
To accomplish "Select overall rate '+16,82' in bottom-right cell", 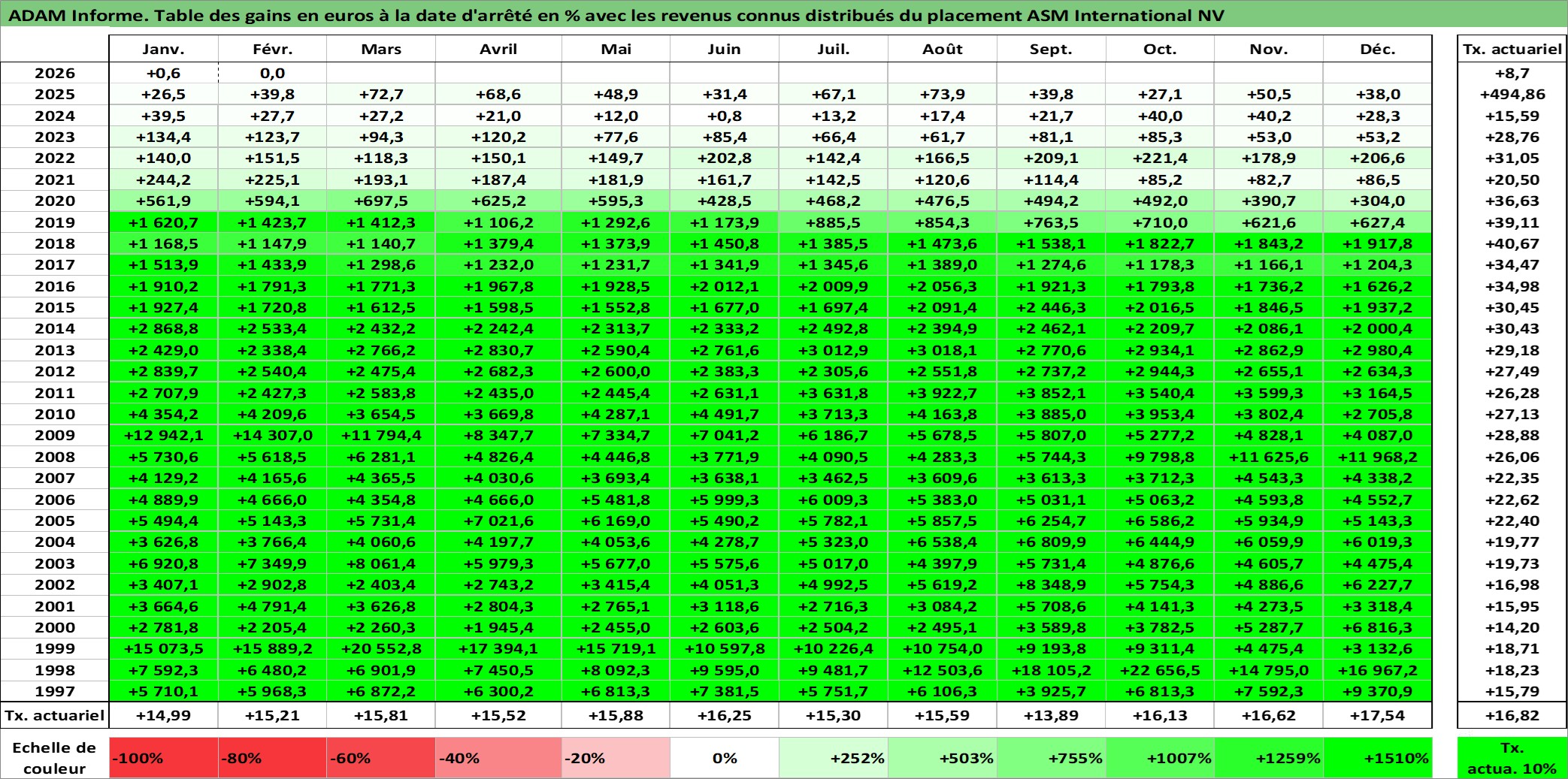I will [x=1512, y=715].
